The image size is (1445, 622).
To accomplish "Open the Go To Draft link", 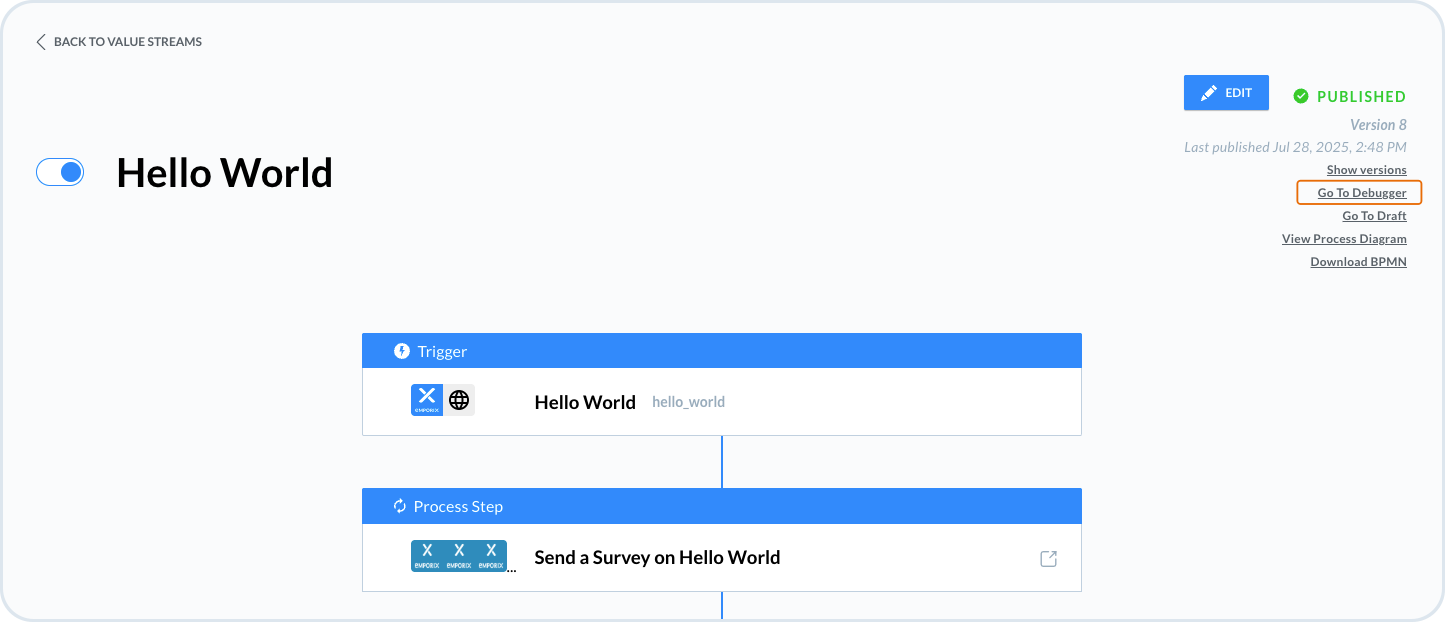I will tap(1374, 216).
